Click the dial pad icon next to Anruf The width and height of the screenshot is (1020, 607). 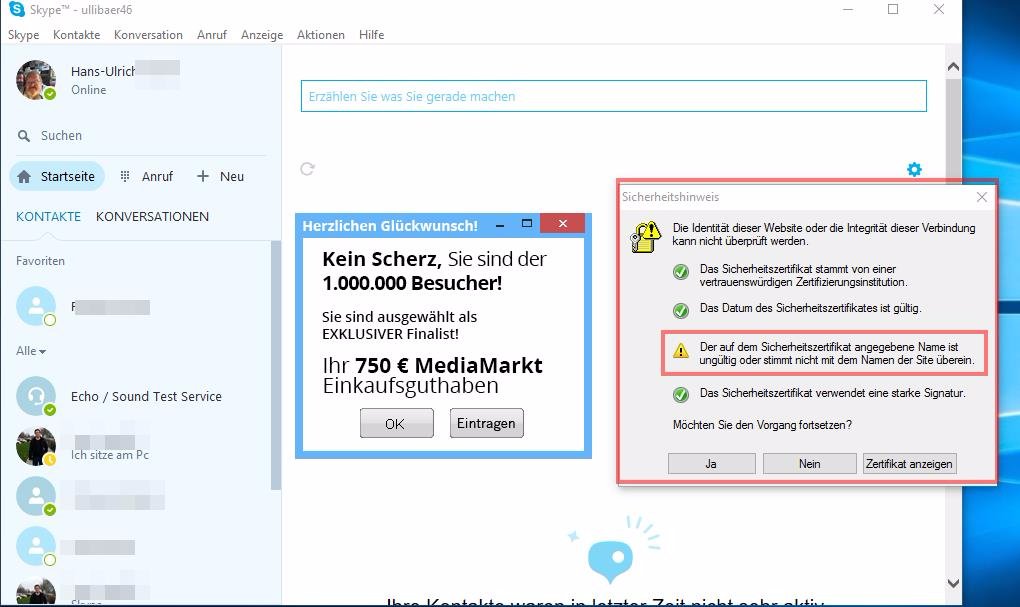coord(125,176)
